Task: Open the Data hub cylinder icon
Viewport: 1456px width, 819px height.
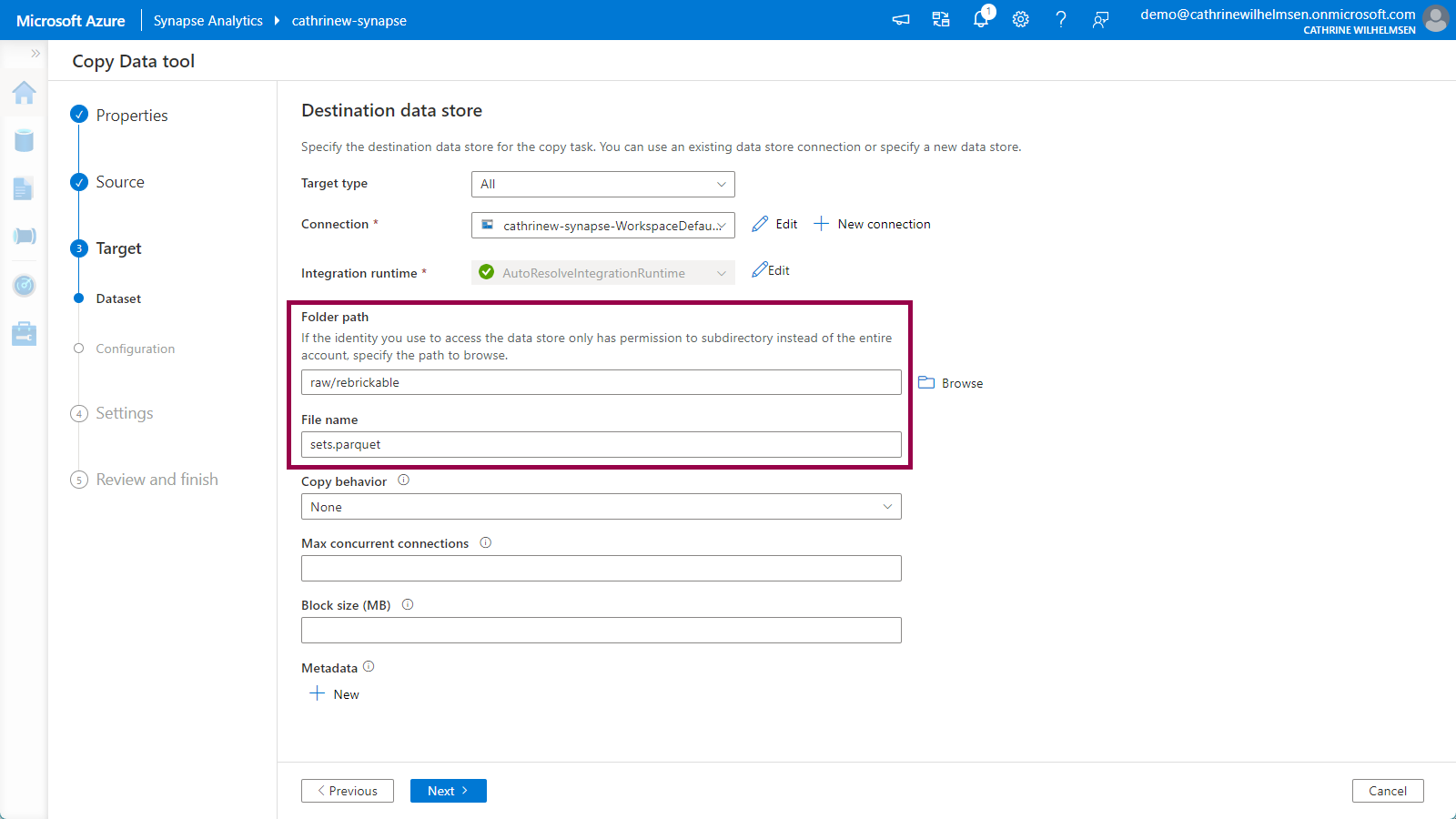Action: [25, 140]
